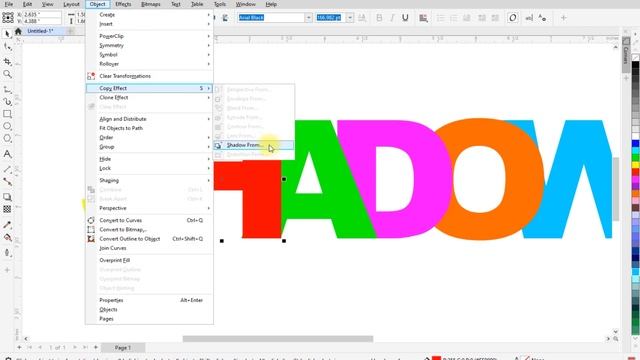The height and width of the screenshot is (360, 640).
Task: Choose Join Curves
Action: (x=149, y=248)
